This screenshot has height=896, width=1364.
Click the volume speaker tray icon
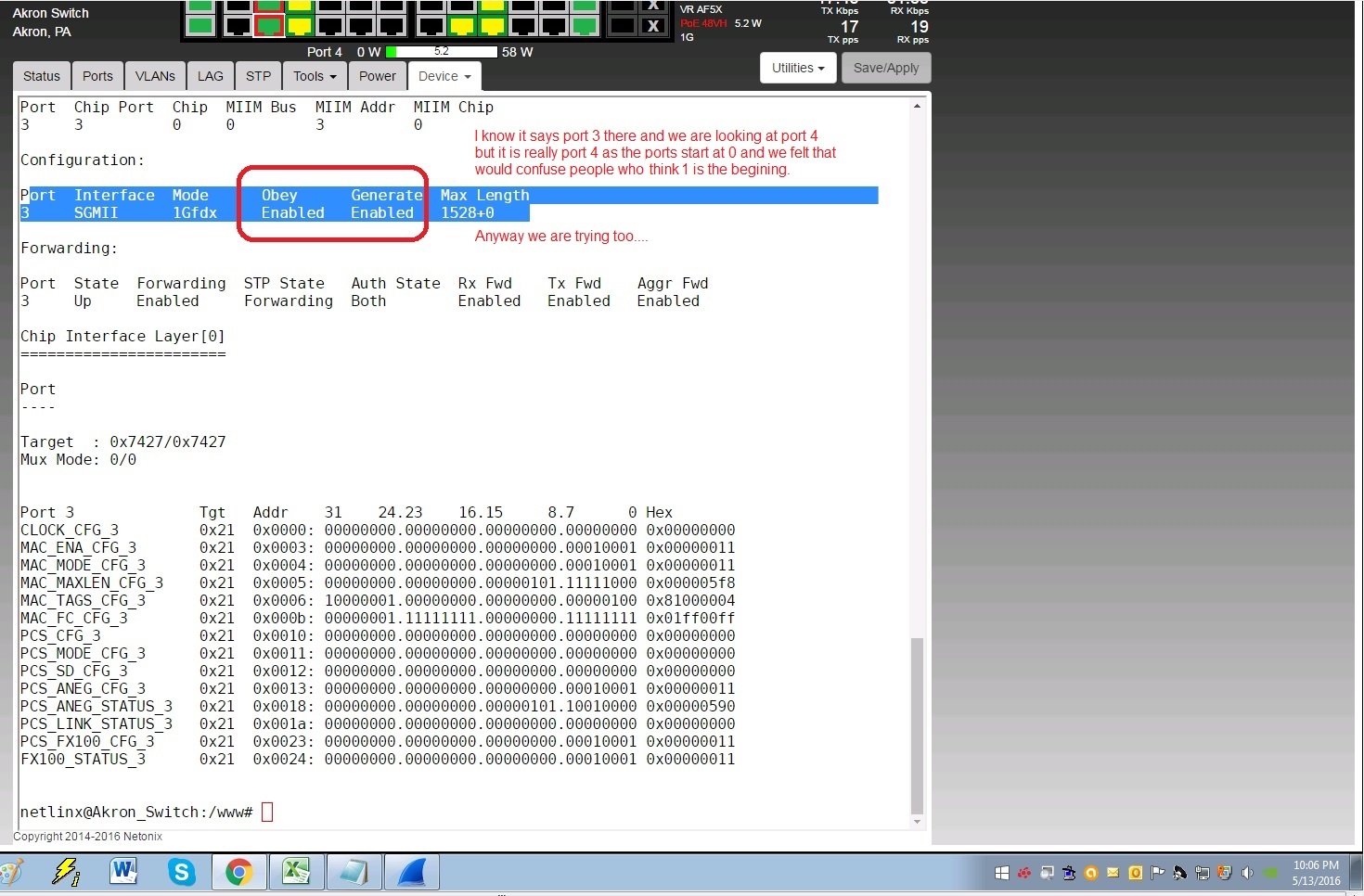(1247, 873)
